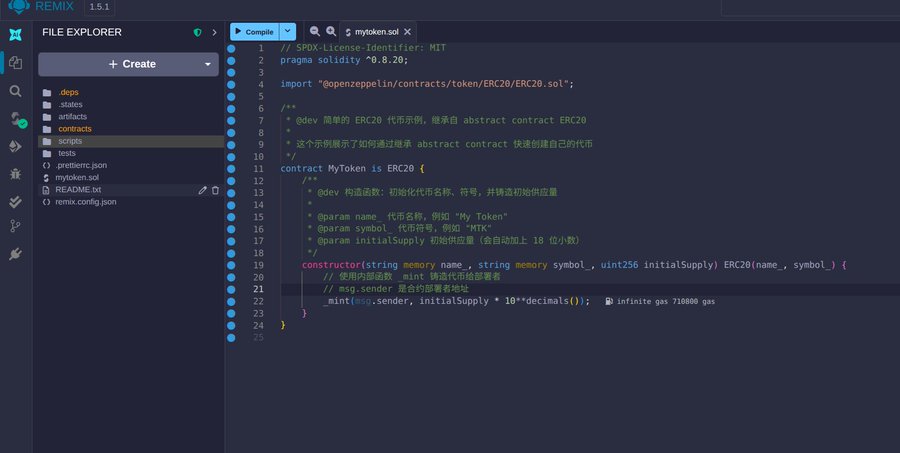
Task: Toggle breakpoint dot on line 15
Action: (231, 217)
